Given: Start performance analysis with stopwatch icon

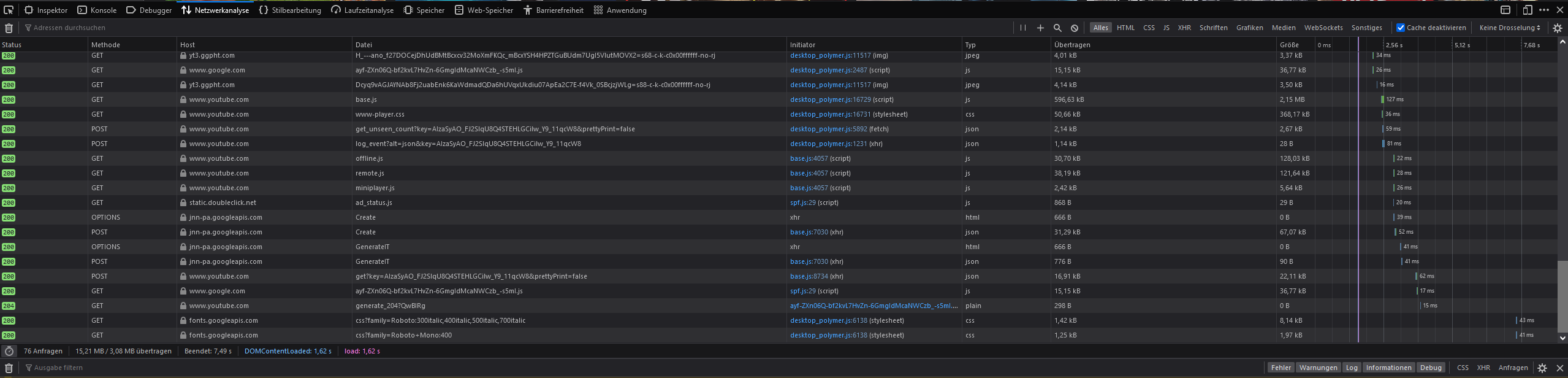Looking at the screenshot, I should click(x=9, y=351).
